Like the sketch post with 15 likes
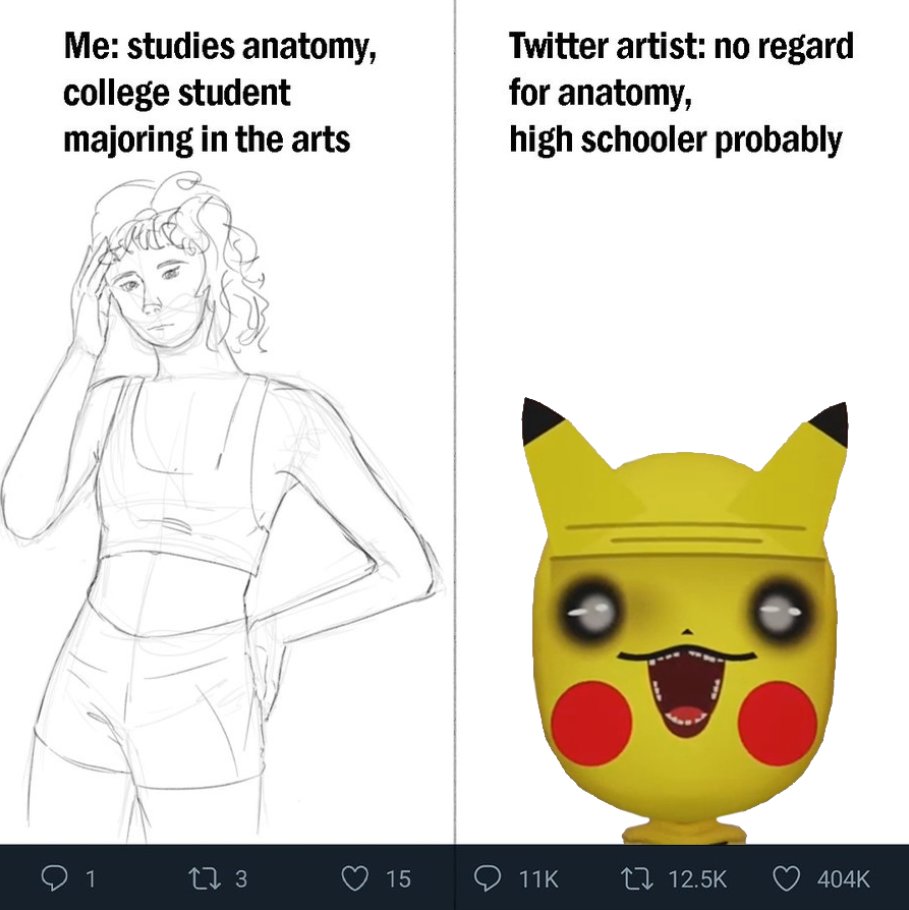Screen dimensions: 909x910 [355, 878]
